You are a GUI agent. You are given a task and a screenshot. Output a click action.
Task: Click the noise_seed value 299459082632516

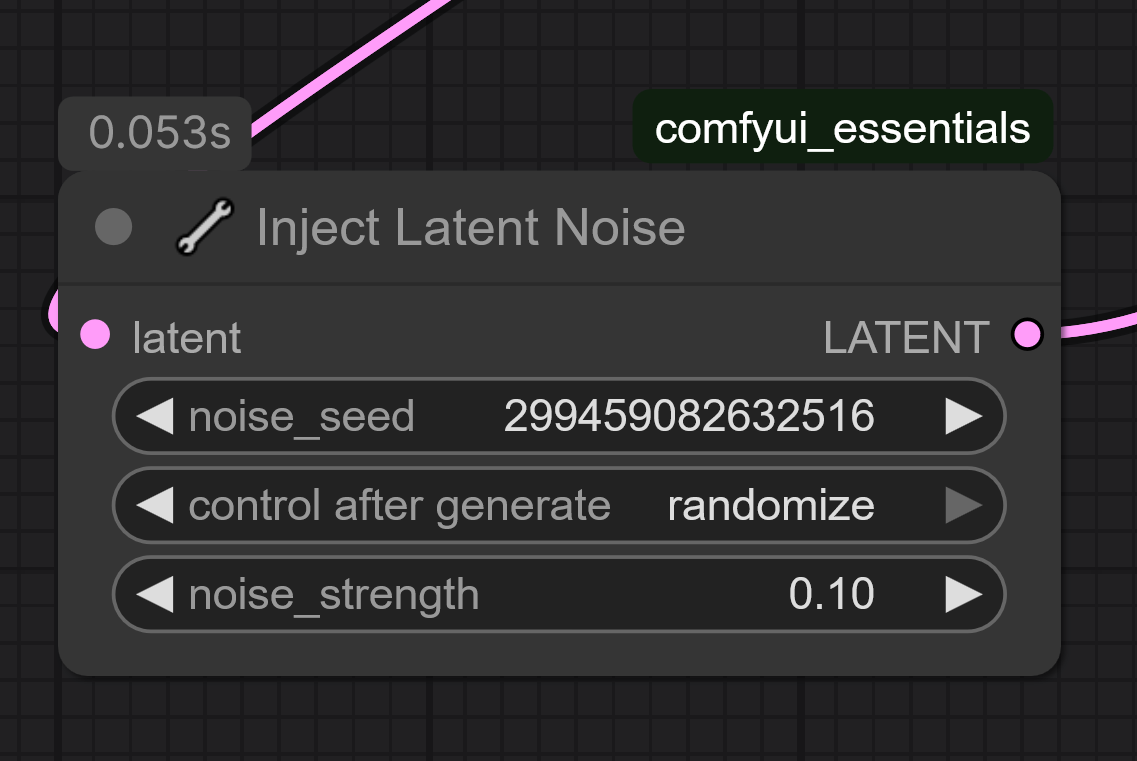[689, 416]
